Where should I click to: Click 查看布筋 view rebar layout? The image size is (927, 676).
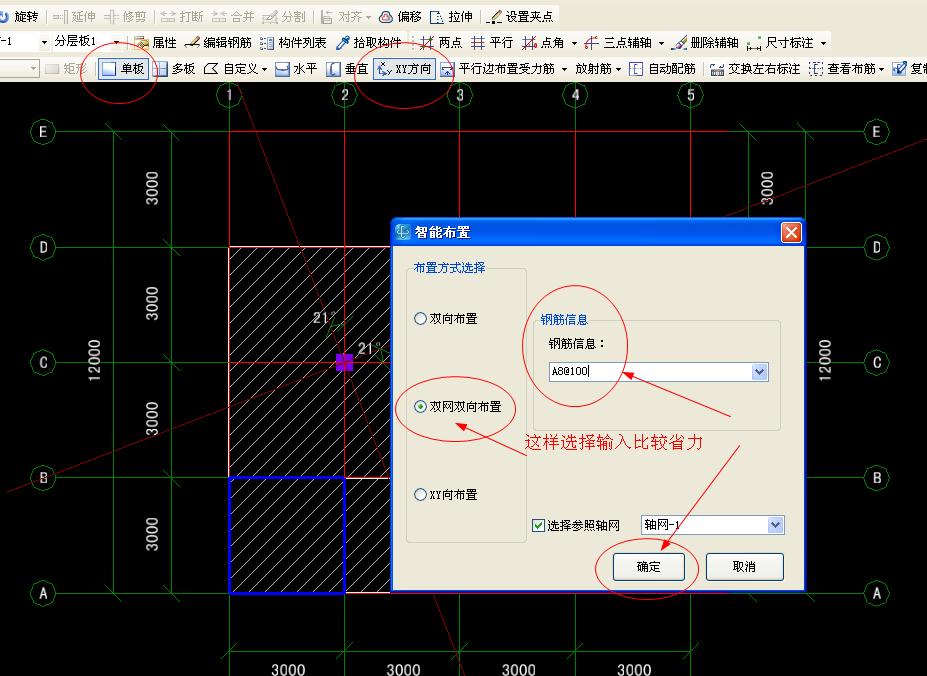(842, 69)
